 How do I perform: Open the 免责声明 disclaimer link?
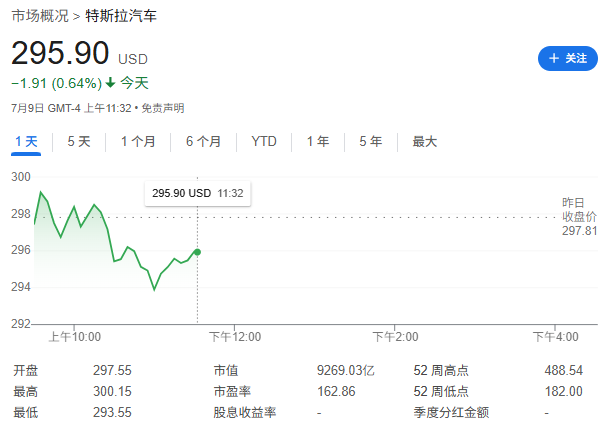pyautogui.click(x=163, y=108)
